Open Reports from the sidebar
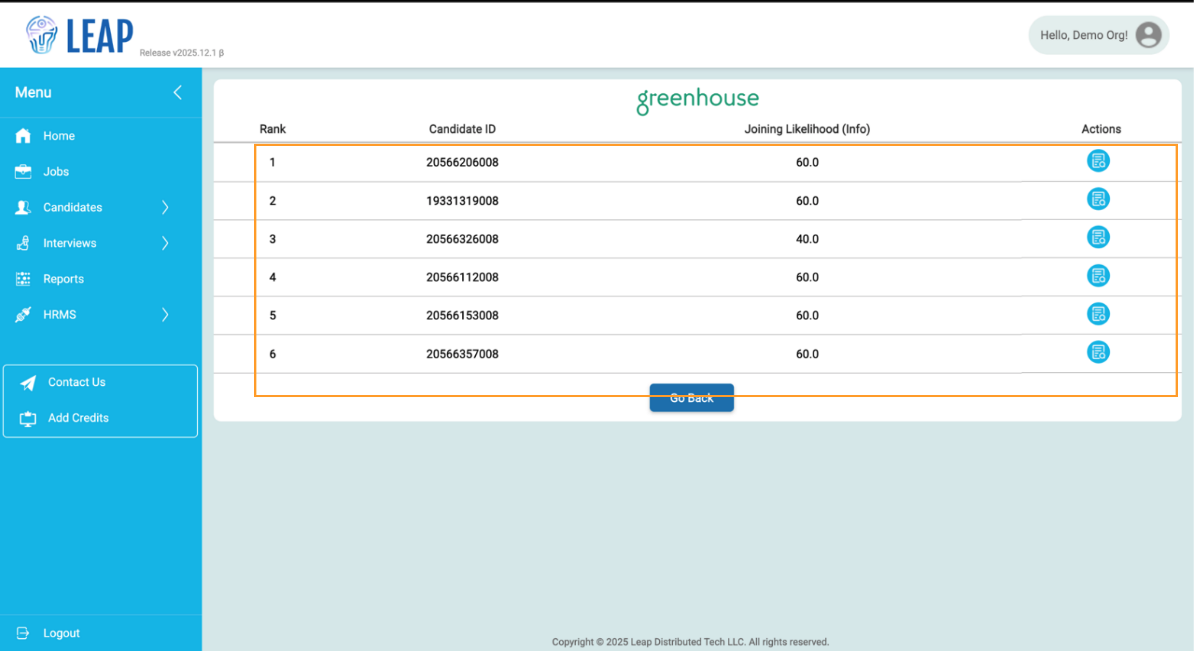1194x652 pixels. (x=62, y=279)
